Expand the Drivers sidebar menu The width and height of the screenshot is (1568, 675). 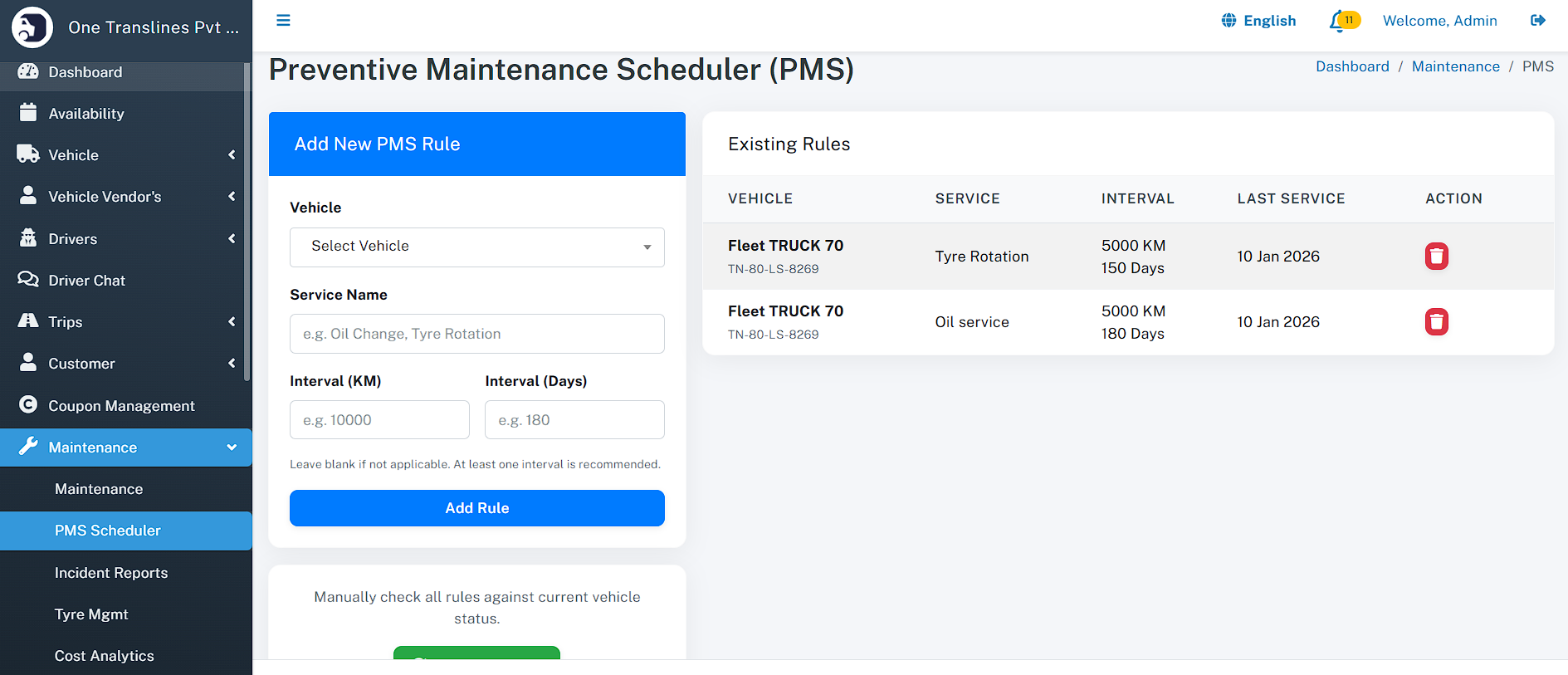click(125, 239)
